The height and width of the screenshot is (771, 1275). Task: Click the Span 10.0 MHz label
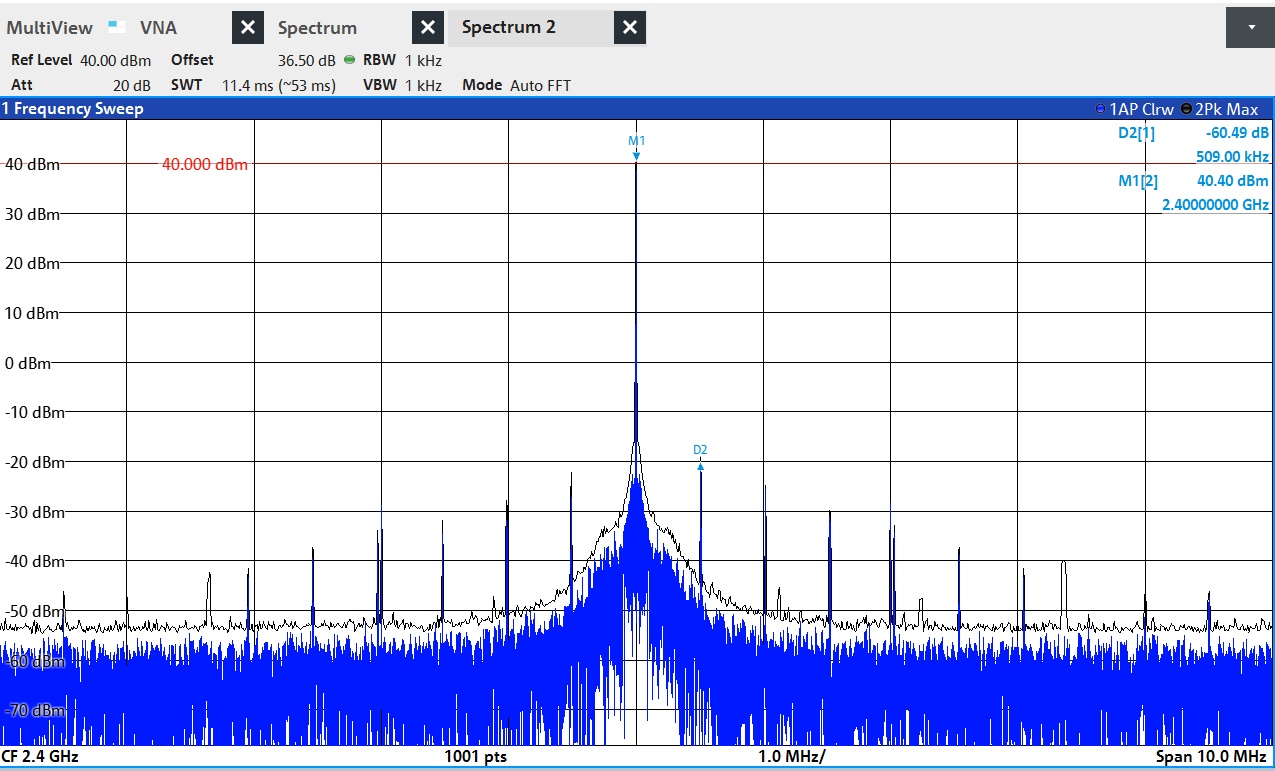point(1210,756)
